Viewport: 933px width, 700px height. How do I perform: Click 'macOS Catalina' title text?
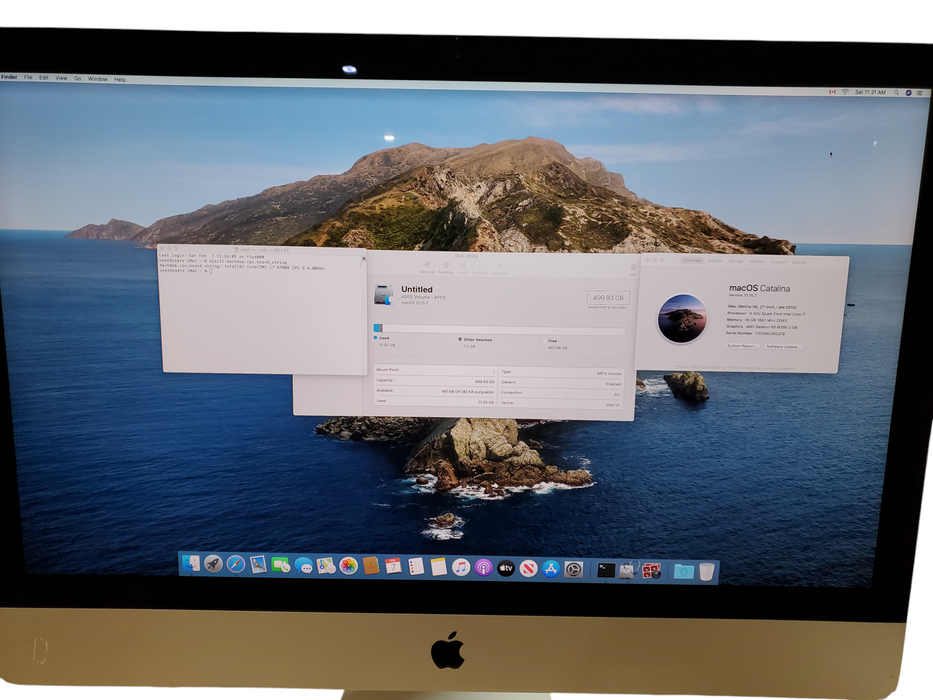point(759,288)
